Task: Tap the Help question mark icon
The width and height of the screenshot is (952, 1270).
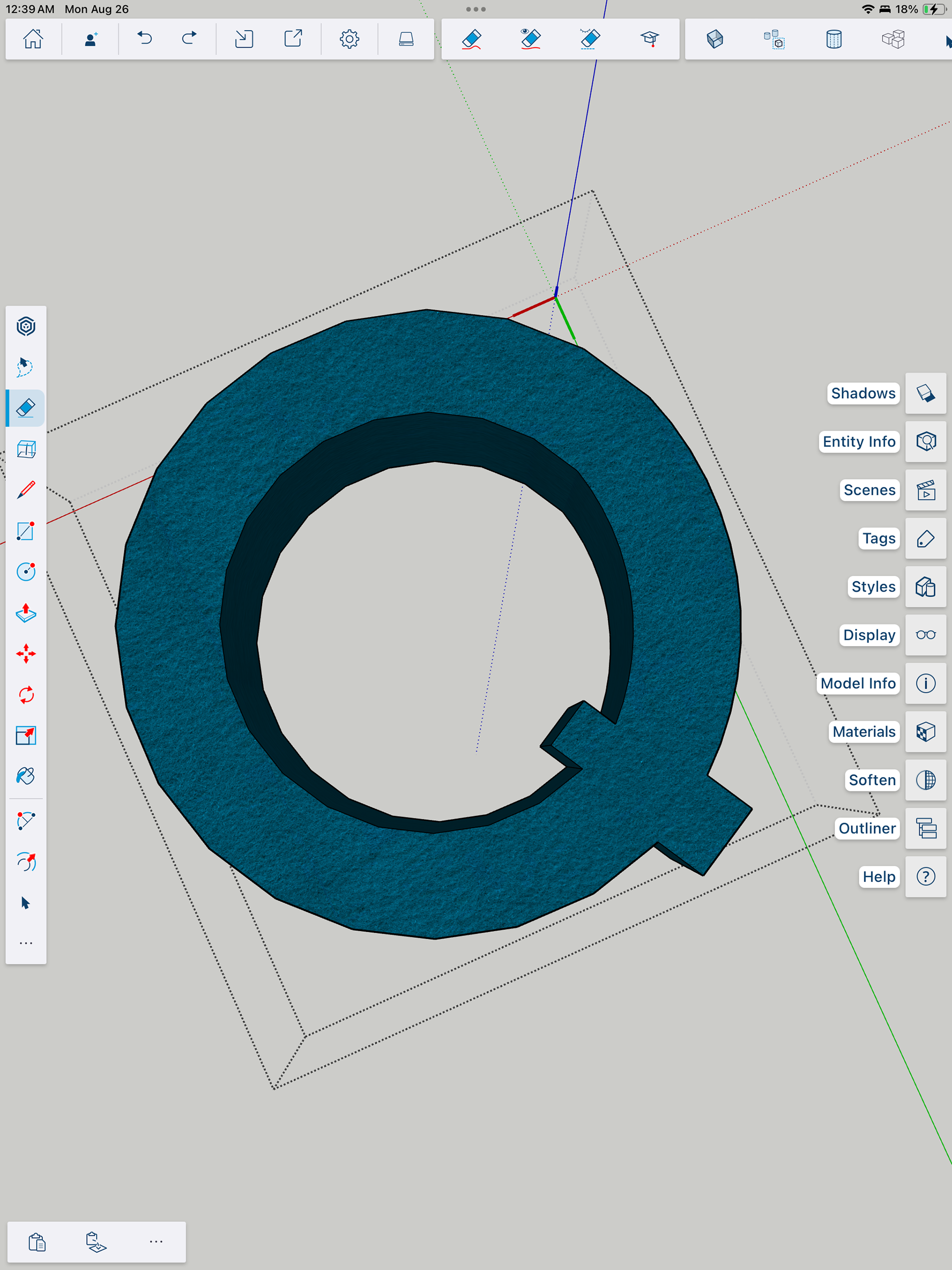Action: 926,877
